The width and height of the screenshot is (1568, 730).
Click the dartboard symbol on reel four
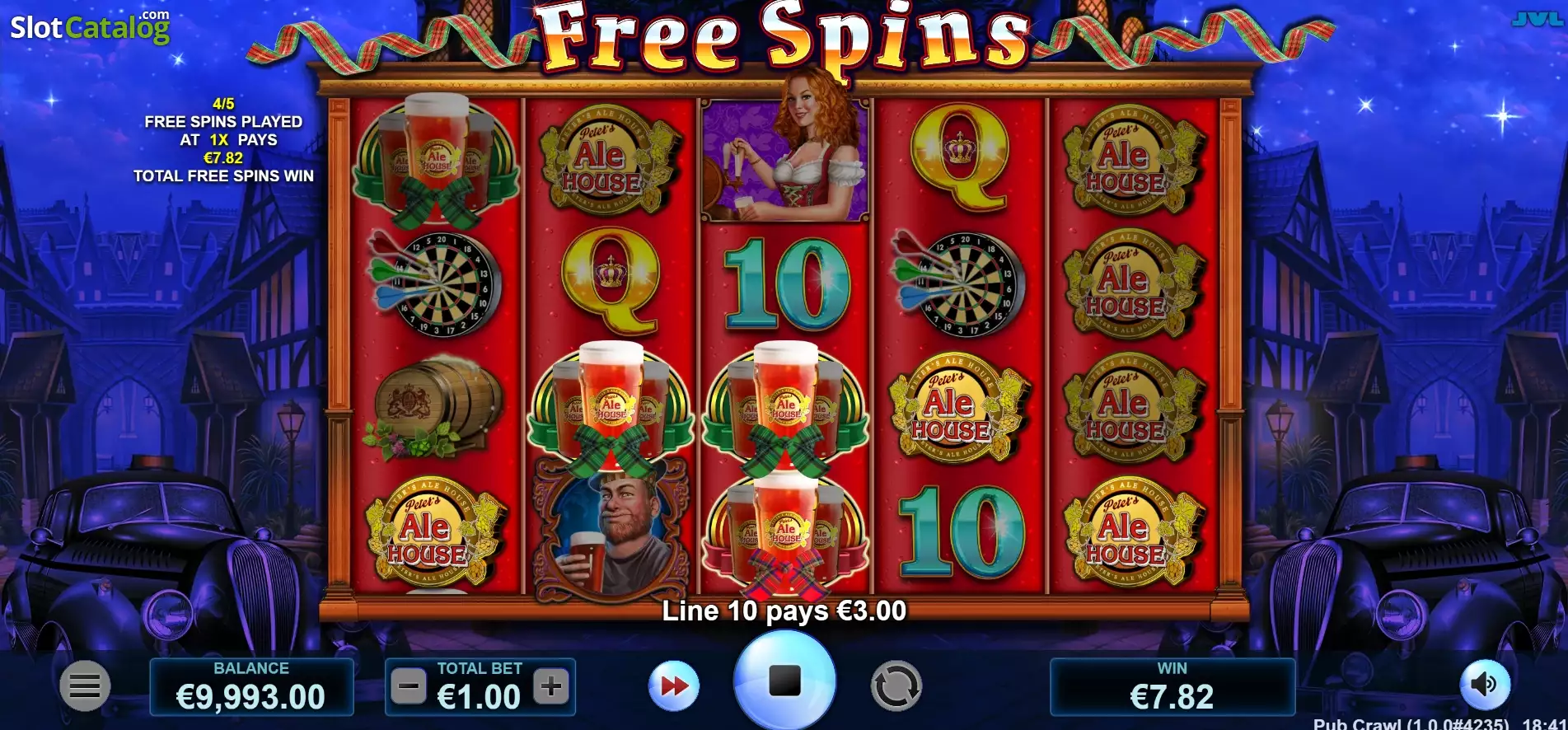(959, 283)
